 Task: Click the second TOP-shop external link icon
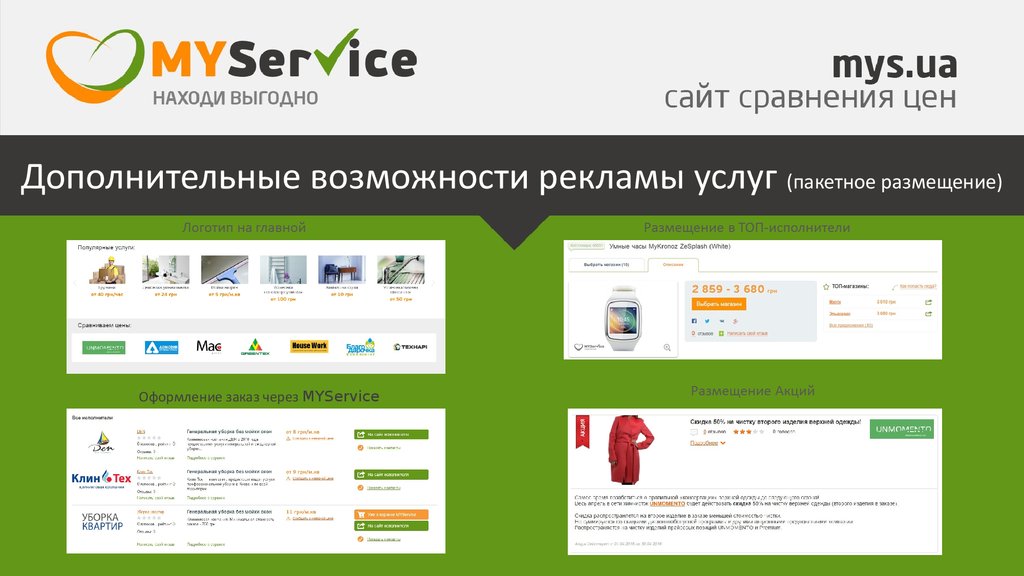point(928,314)
